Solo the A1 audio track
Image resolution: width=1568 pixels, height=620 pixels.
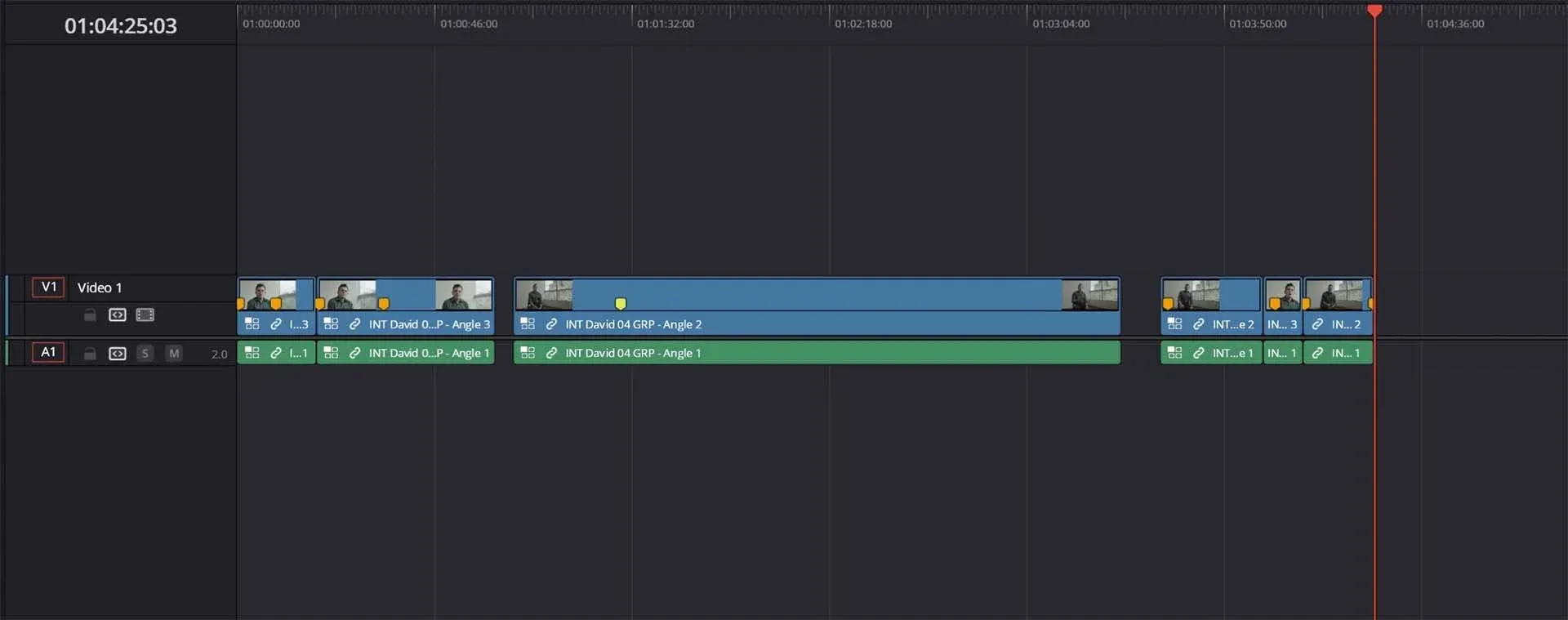pyautogui.click(x=145, y=354)
